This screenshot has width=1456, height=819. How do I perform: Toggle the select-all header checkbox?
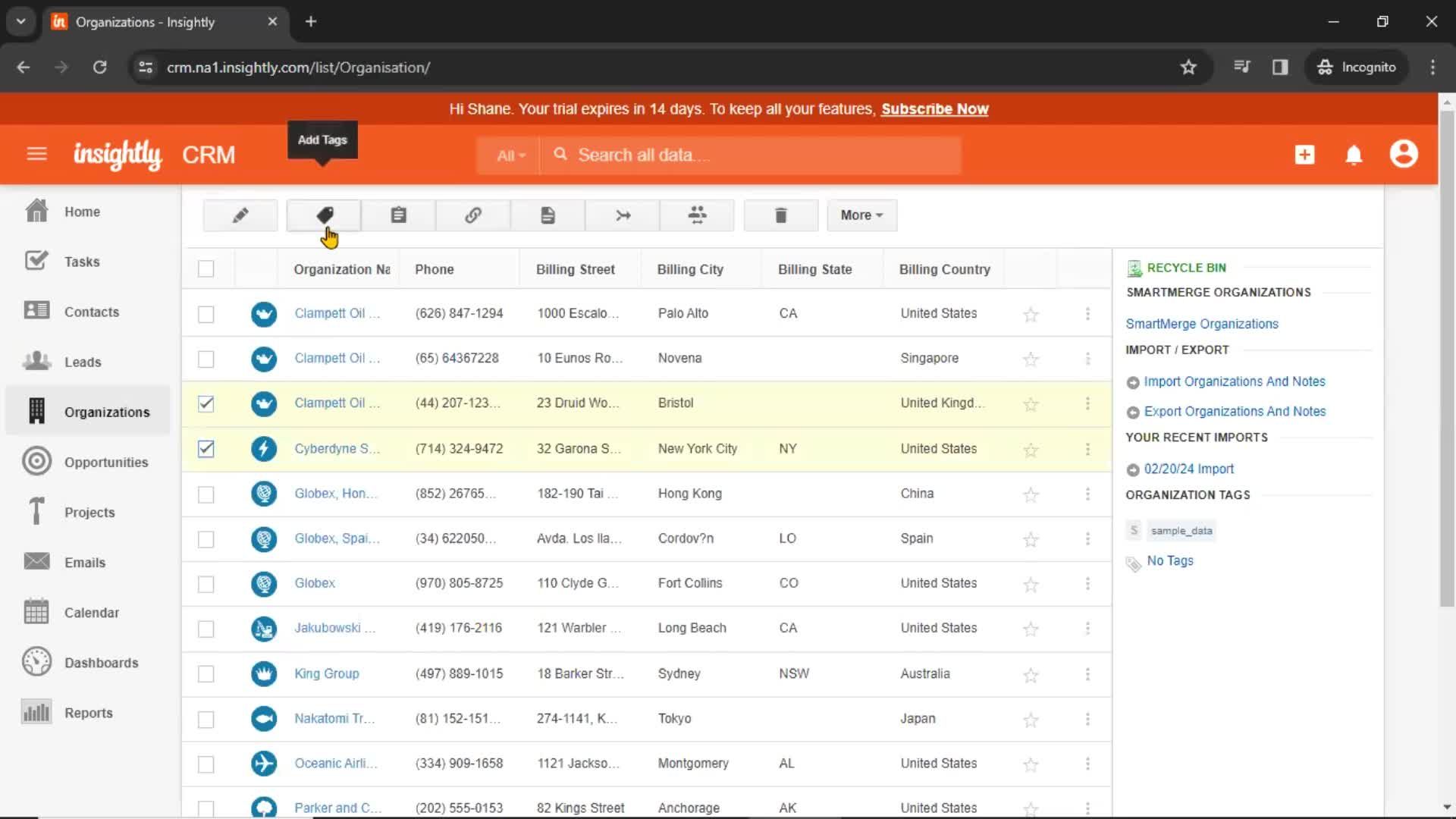(x=206, y=269)
